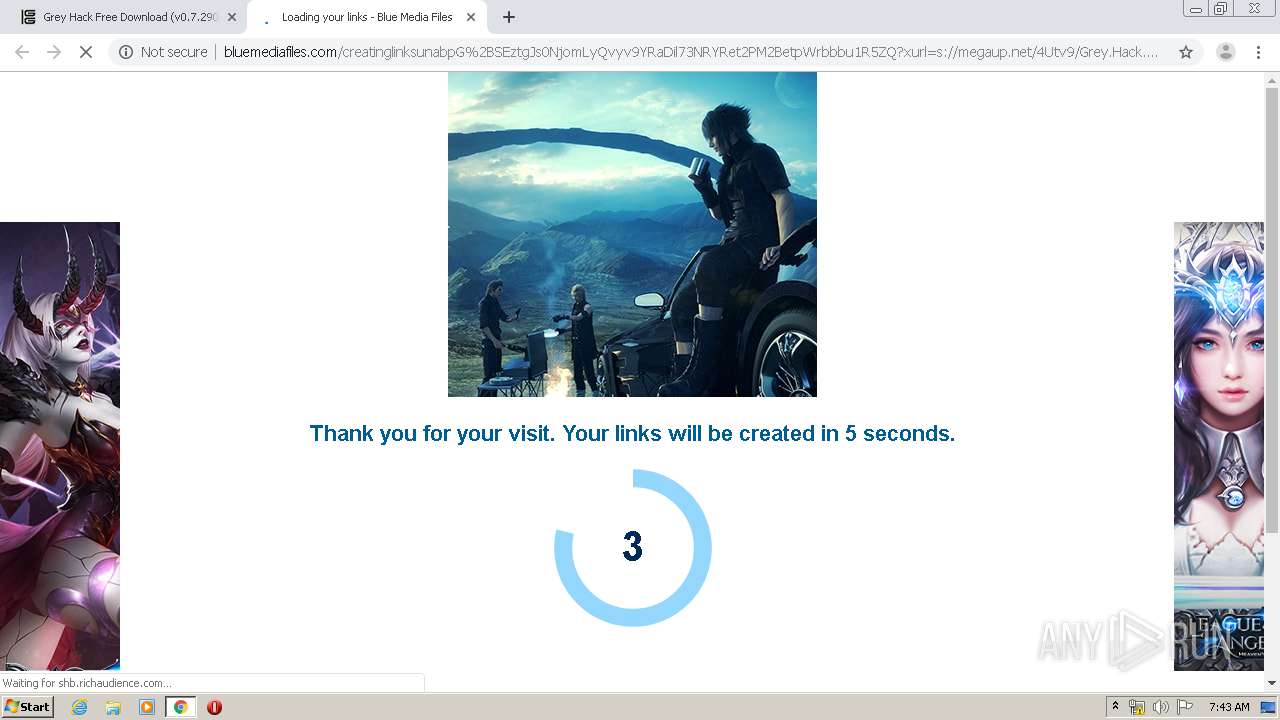The image size is (1280, 720).
Task: Open Windows Explorer folder from the taskbar
Action: (113, 707)
